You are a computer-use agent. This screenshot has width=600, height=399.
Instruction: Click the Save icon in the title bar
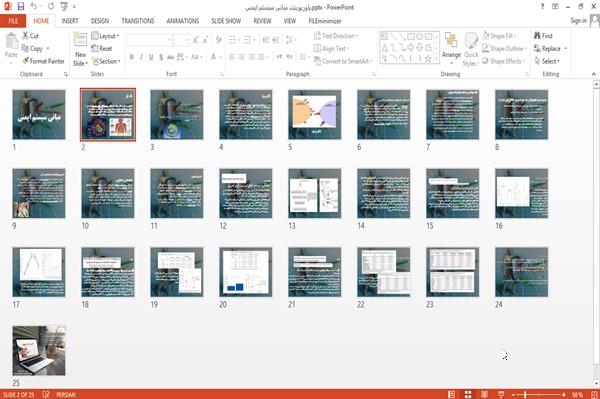pos(21,7)
